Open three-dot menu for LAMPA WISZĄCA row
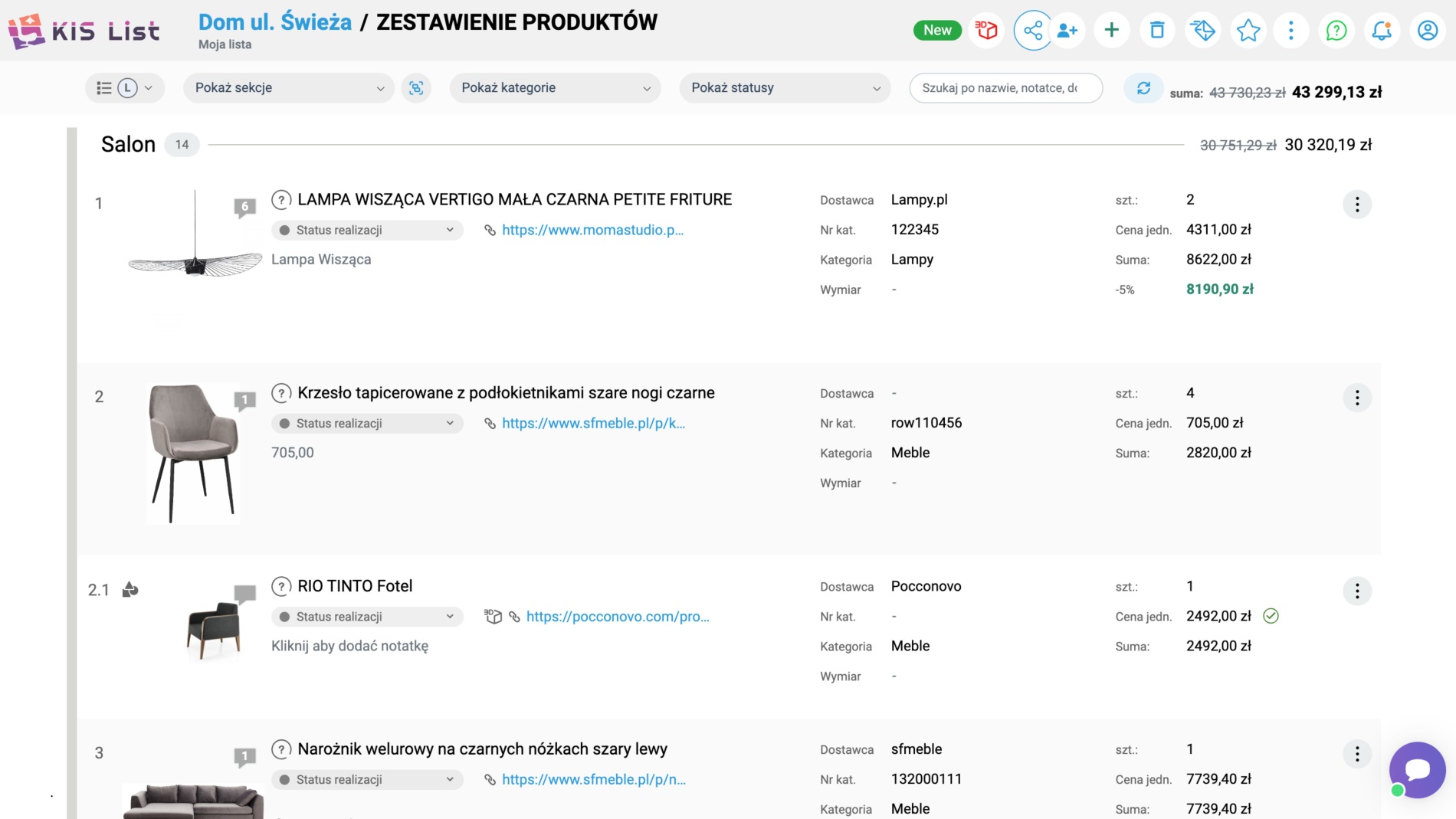Viewport: 1456px width, 819px height. [x=1357, y=205]
